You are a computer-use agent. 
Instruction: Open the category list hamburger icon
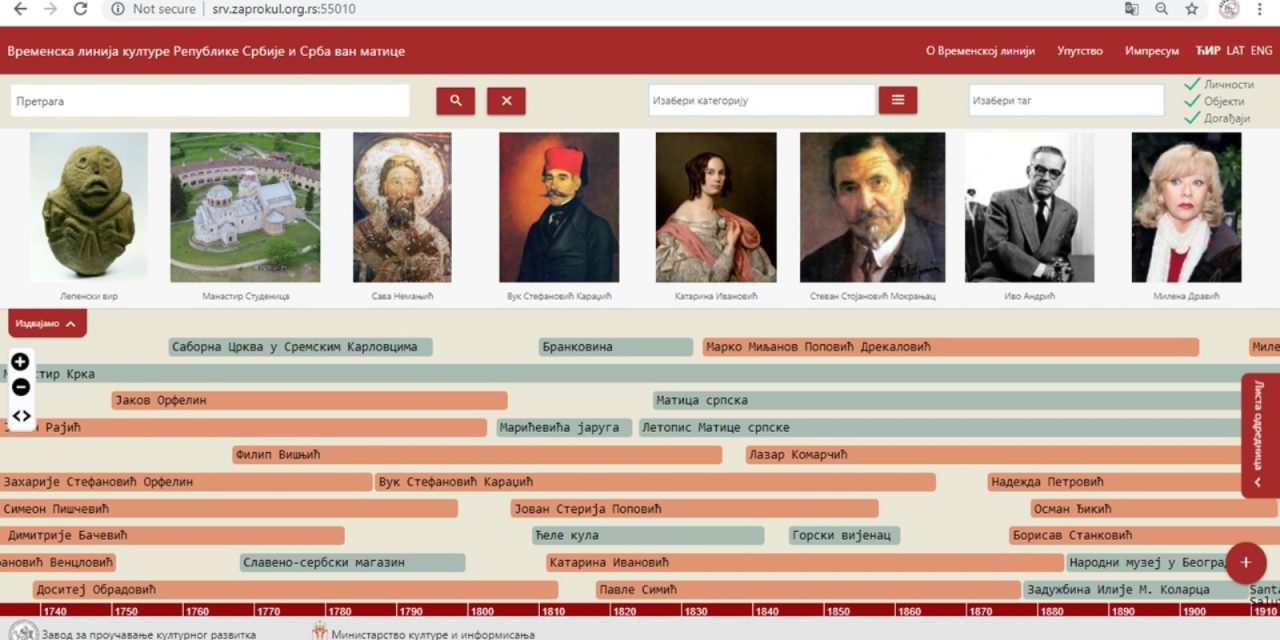(x=897, y=99)
